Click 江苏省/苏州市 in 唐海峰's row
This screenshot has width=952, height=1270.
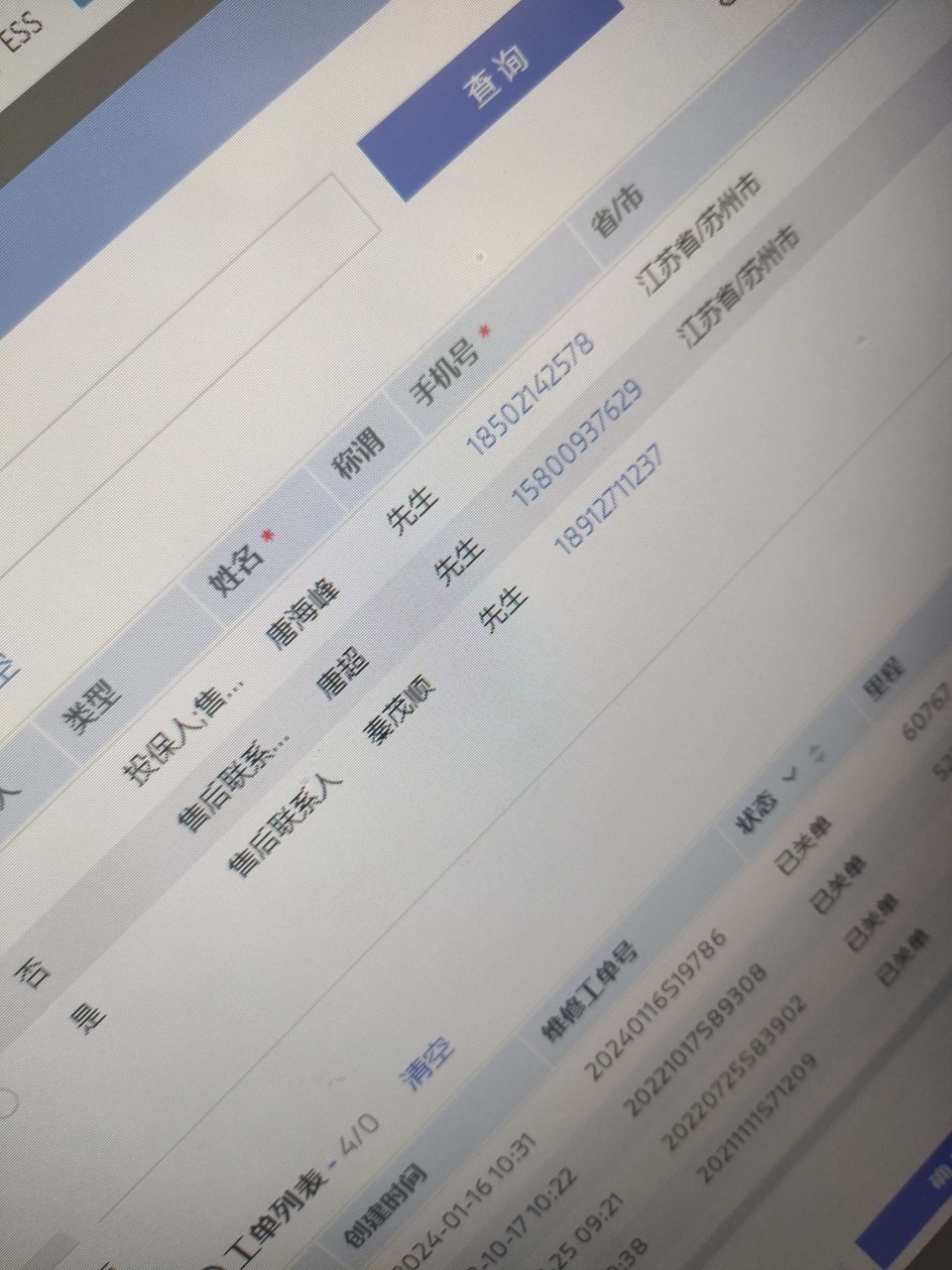point(701,236)
